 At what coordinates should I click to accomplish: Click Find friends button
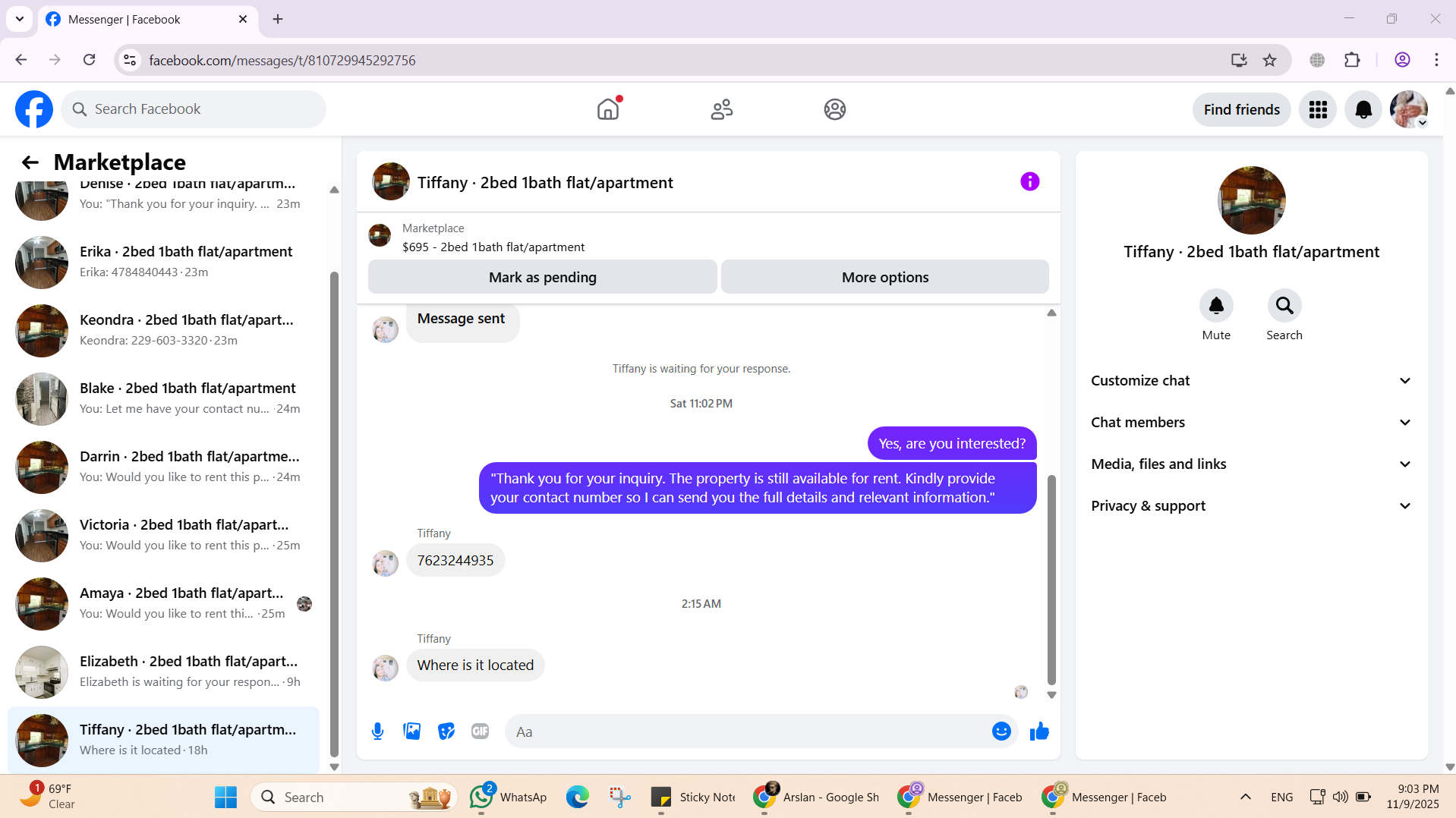1241,110
